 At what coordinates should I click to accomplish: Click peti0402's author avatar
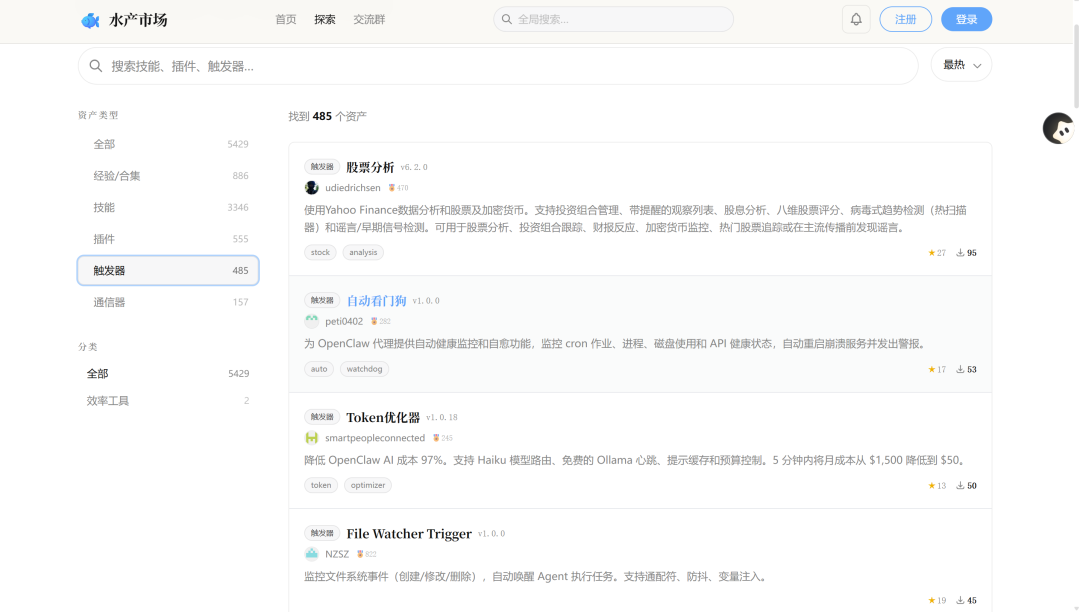click(x=312, y=322)
